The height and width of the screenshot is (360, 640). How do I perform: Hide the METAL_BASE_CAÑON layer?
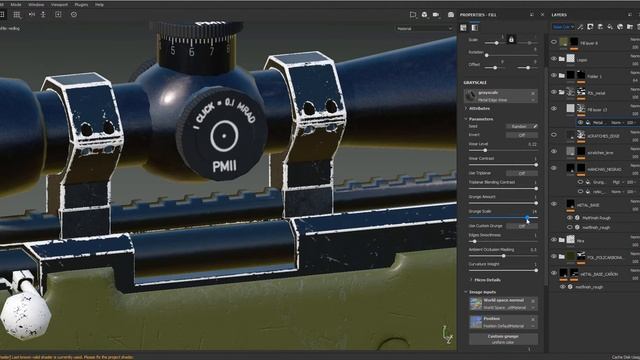554,273
